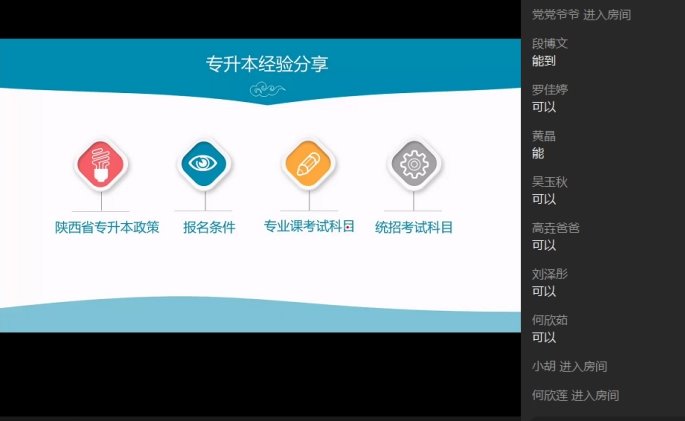Image resolution: width=685 pixels, height=421 pixels.
Task: Click the cloud ornament under the title
Action: click(x=267, y=90)
